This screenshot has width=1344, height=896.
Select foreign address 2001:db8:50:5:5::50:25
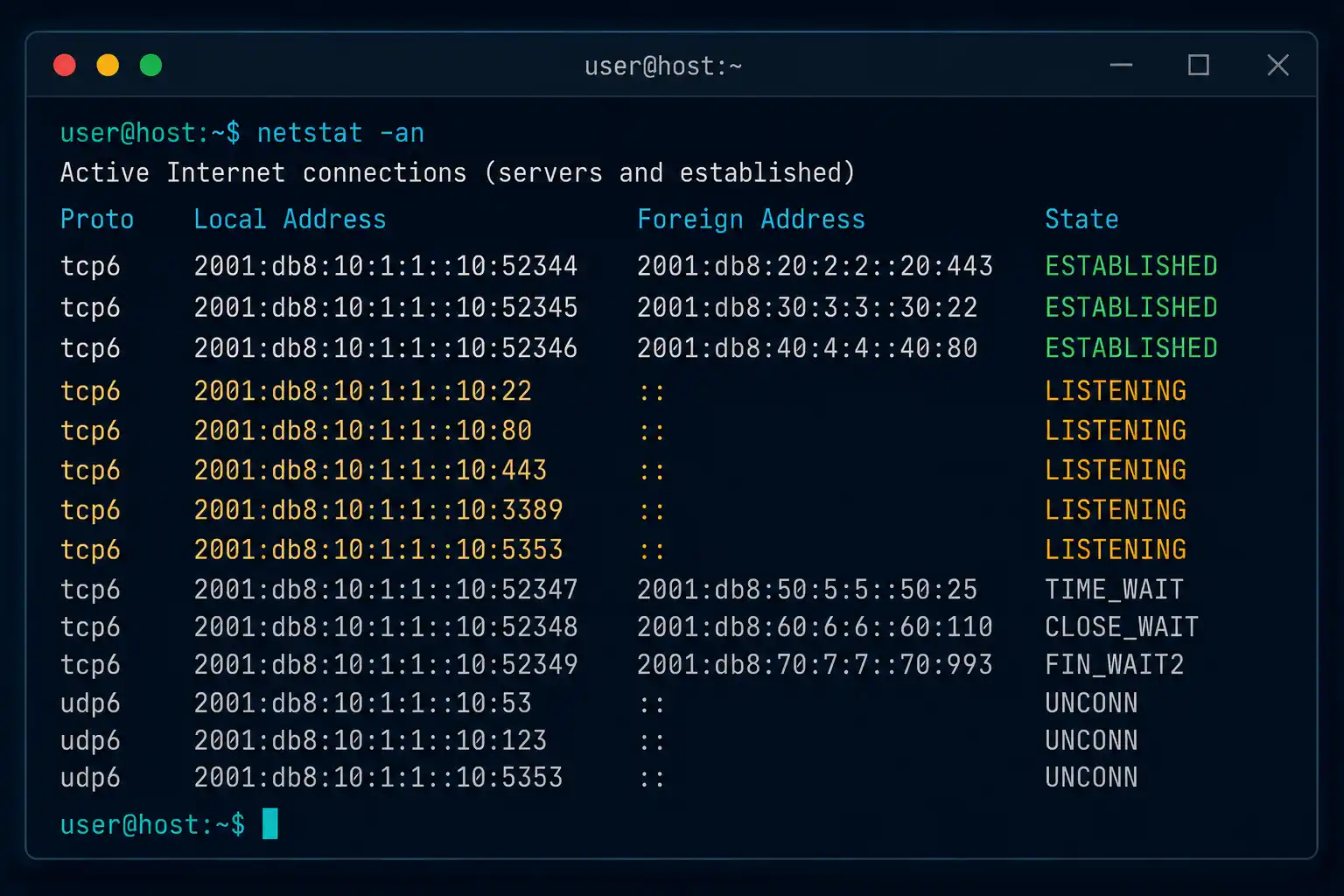click(x=807, y=590)
